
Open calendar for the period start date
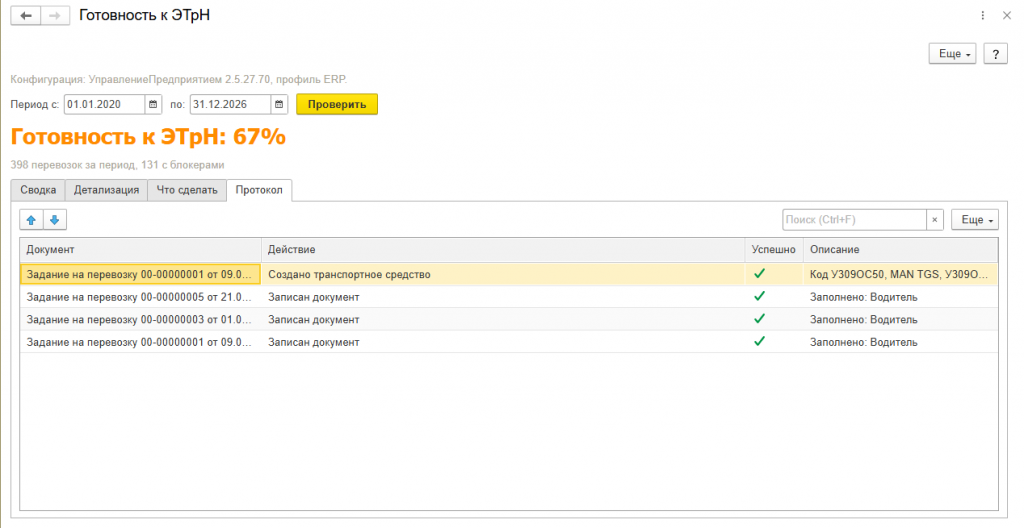tap(153, 105)
